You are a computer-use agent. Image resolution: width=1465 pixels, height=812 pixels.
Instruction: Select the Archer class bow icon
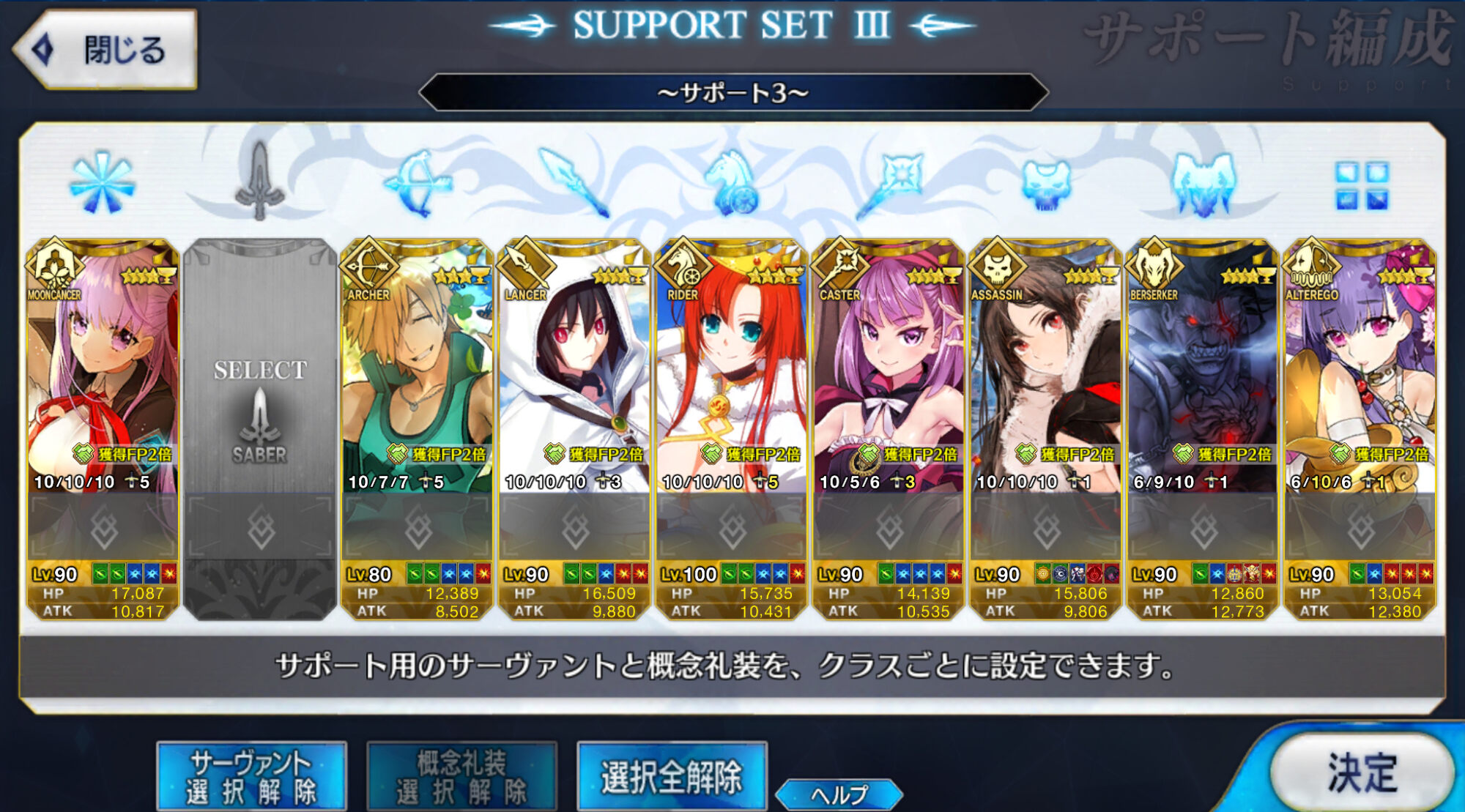pyautogui.click(x=417, y=183)
